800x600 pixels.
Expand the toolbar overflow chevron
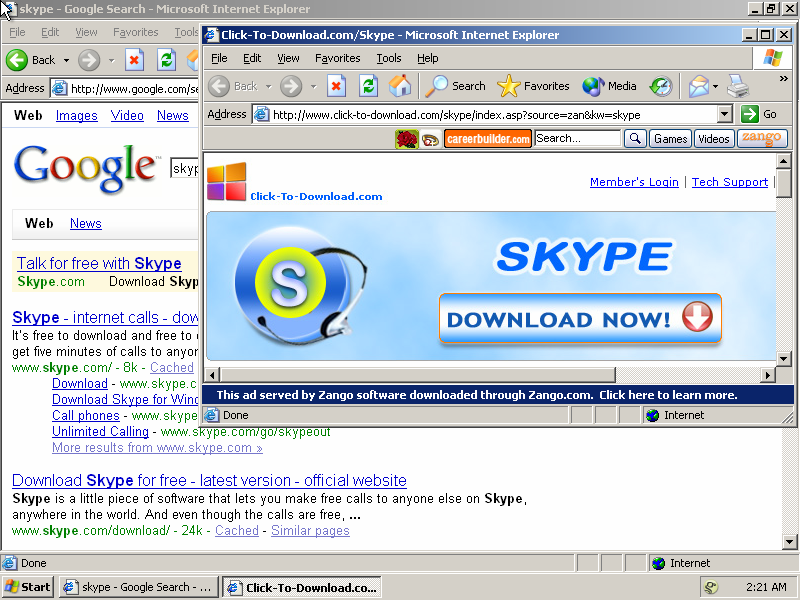pyautogui.click(x=784, y=79)
